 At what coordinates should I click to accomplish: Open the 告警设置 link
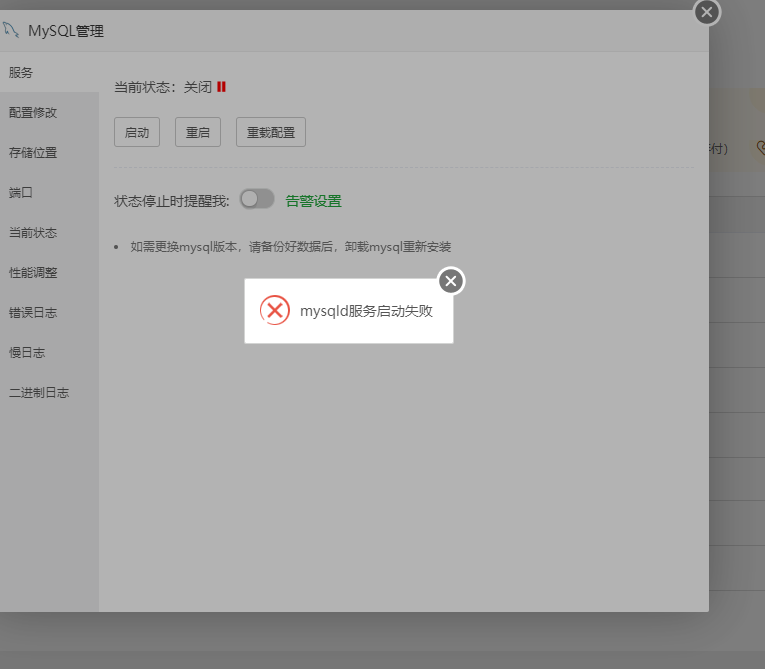(x=313, y=201)
